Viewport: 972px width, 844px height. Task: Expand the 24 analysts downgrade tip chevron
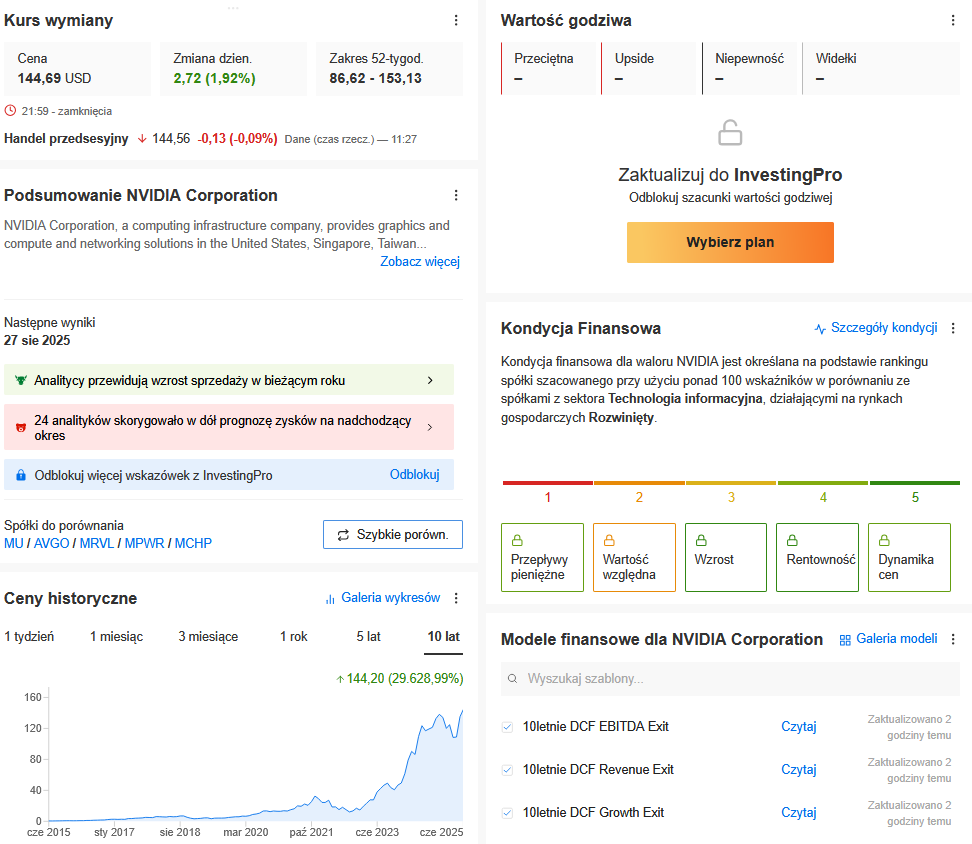[430, 428]
